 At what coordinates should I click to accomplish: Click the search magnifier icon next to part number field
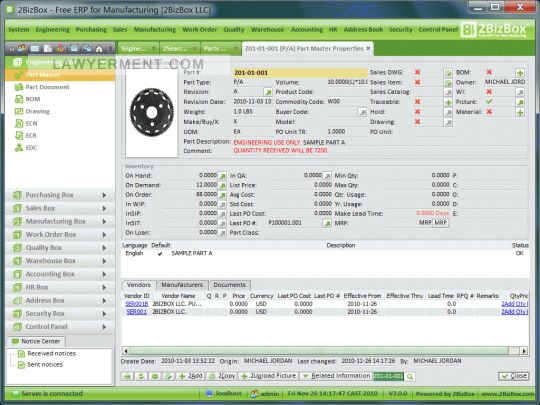[x=410, y=376]
